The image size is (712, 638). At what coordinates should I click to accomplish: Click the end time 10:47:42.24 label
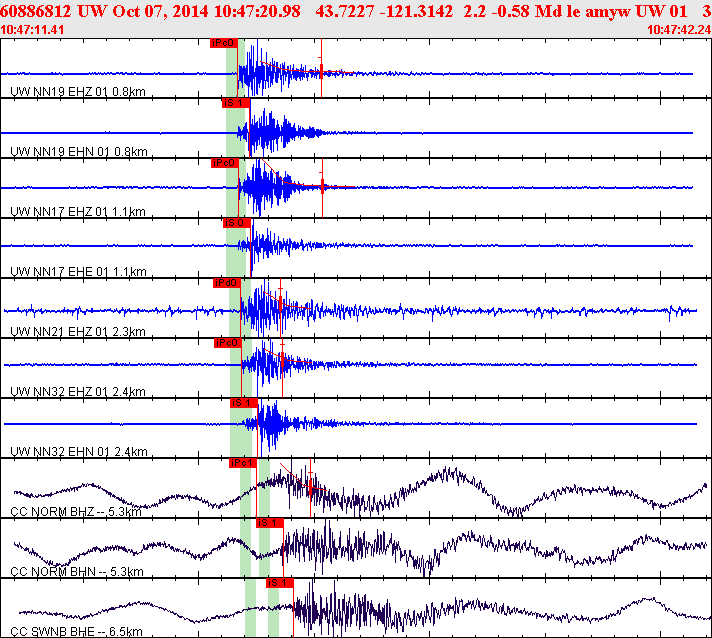click(x=678, y=30)
